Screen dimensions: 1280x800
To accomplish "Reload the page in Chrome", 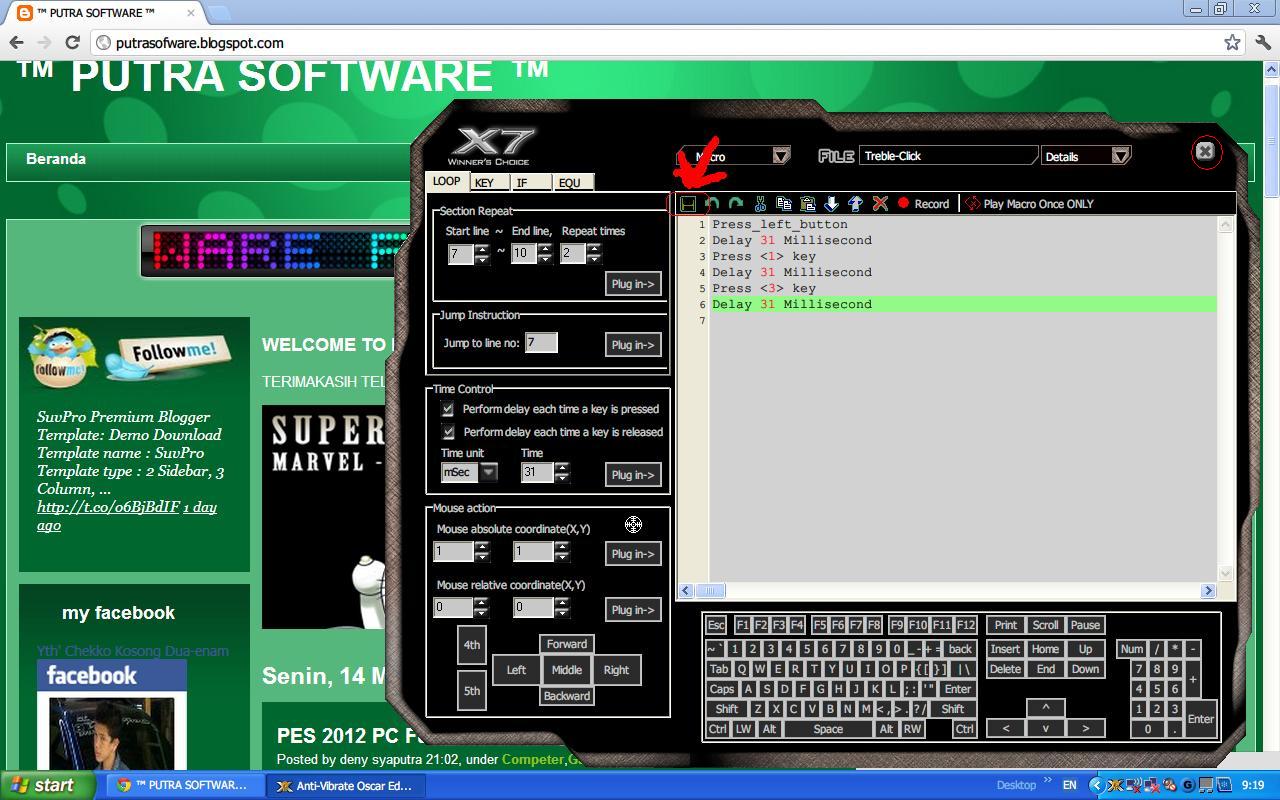I will 72,42.
